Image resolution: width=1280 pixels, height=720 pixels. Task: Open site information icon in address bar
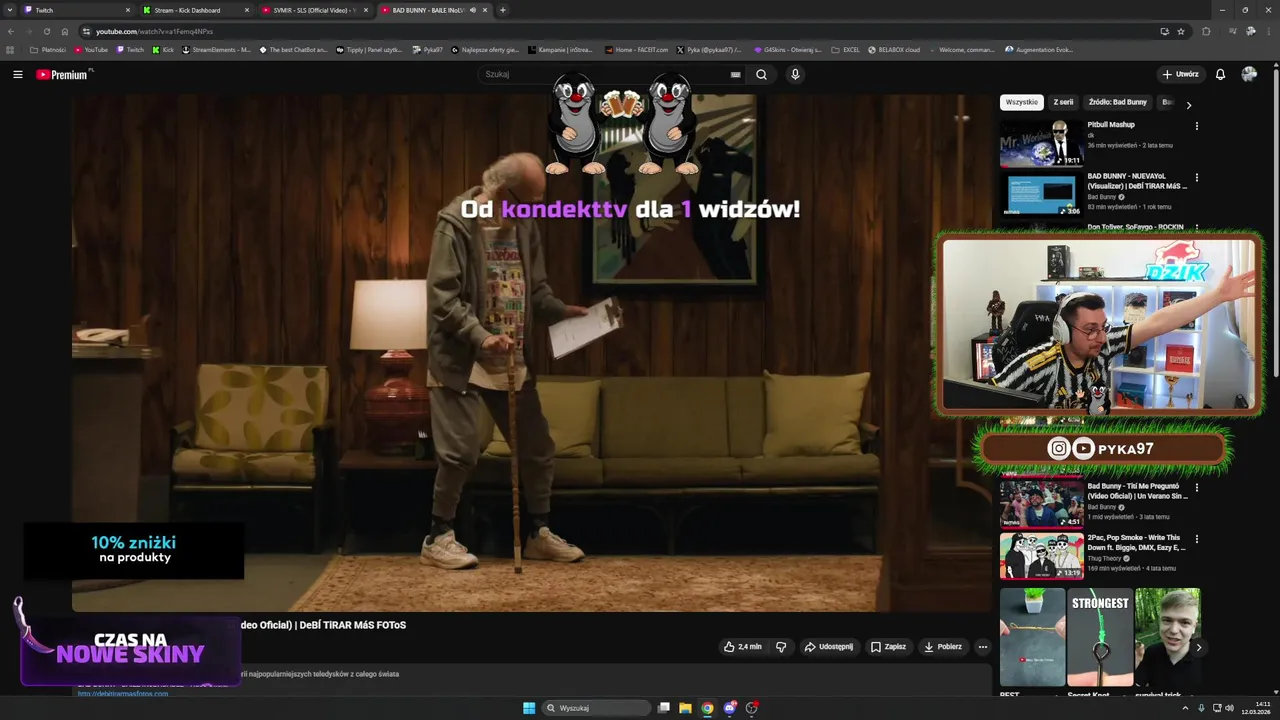[x=86, y=31]
